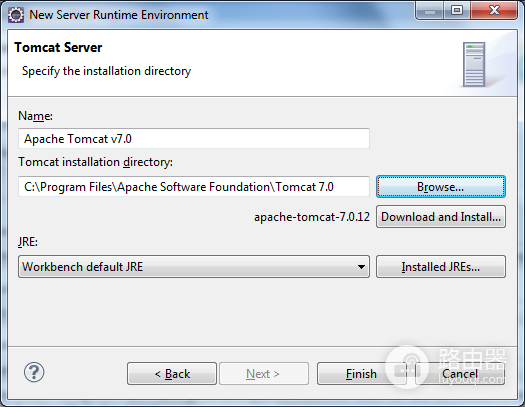Click the disabled Next button
The height and width of the screenshot is (407, 525).
pyautogui.click(x=264, y=374)
